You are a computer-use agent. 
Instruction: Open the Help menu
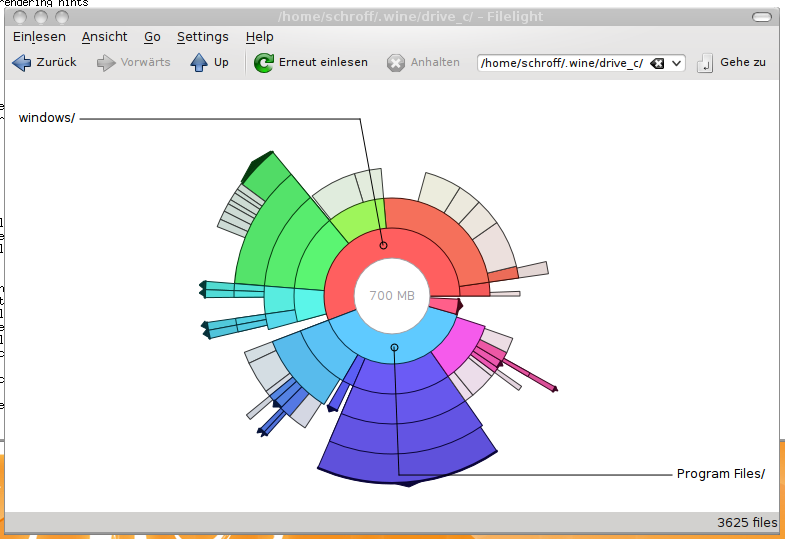259,37
